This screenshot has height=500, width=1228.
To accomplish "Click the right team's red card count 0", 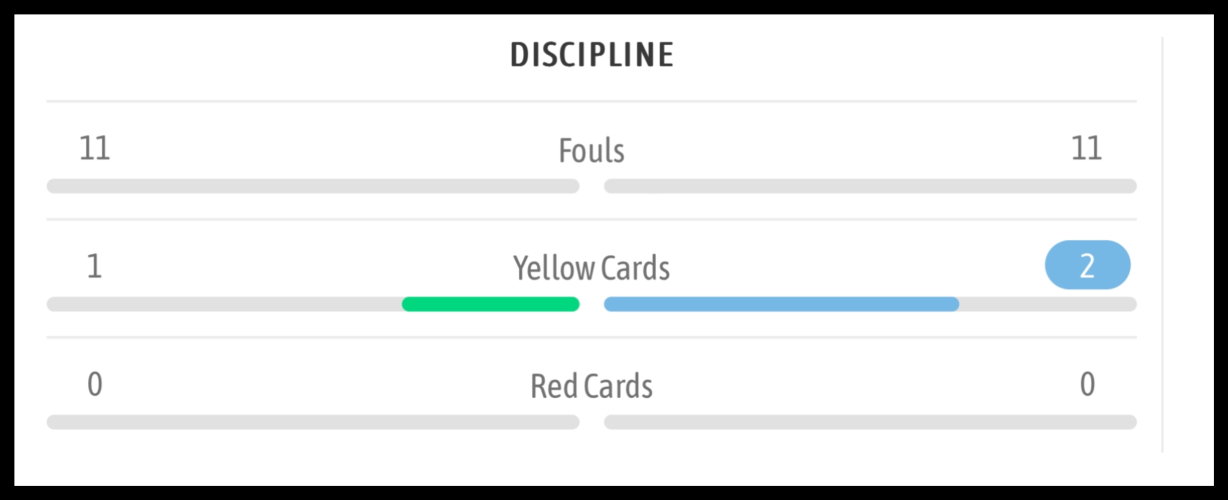I will click(x=1087, y=385).
